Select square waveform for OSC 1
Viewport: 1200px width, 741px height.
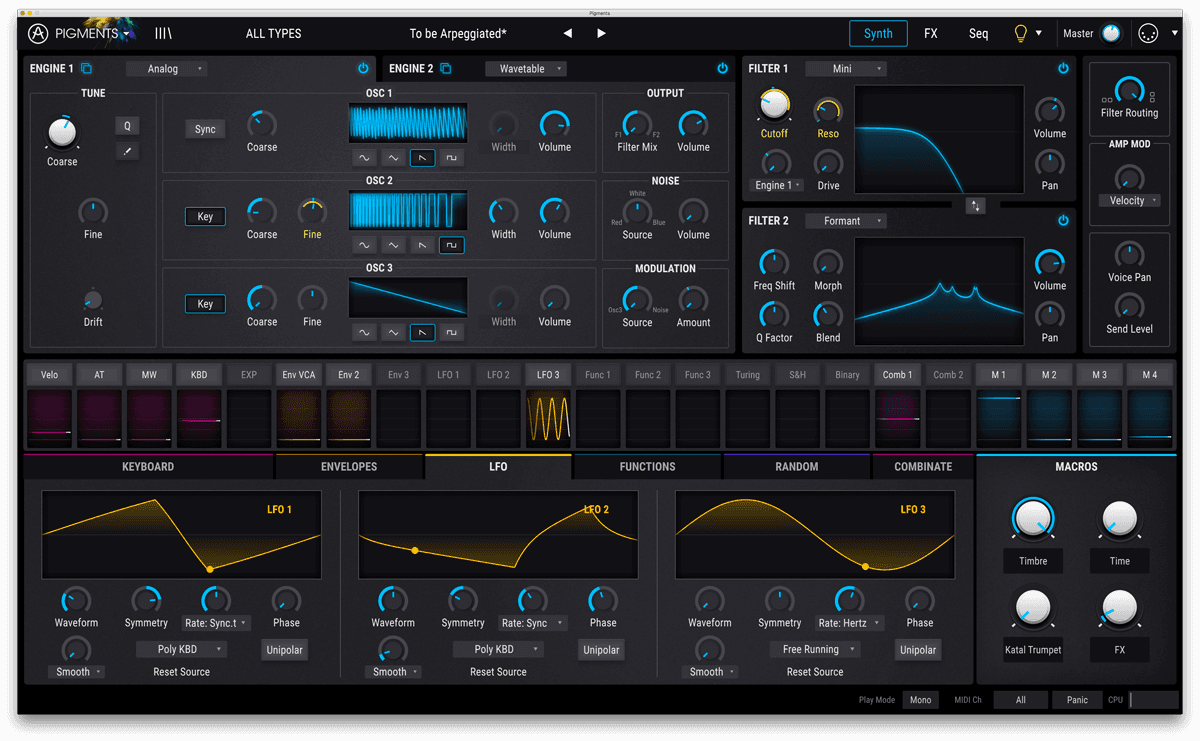(x=451, y=158)
